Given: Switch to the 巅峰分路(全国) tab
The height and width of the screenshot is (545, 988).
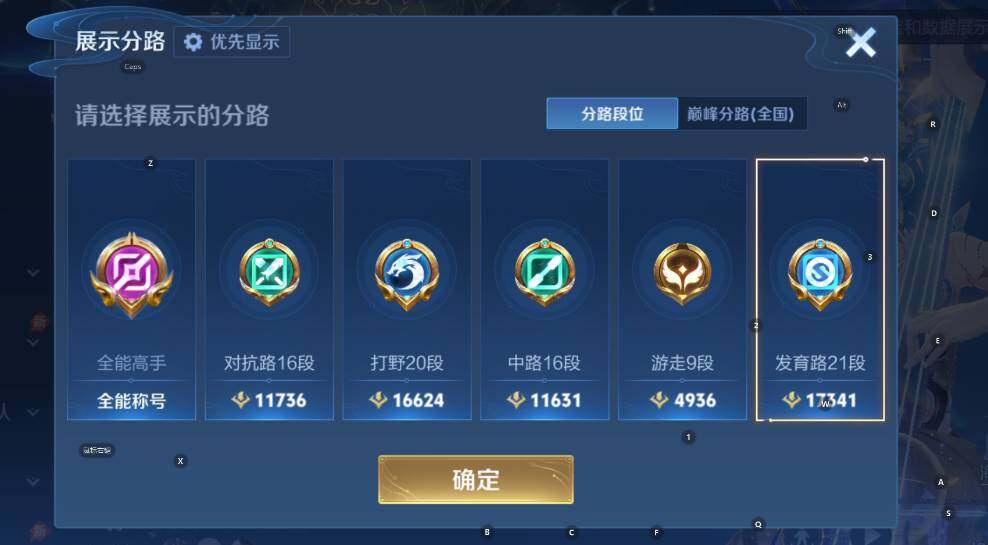Looking at the screenshot, I should click(x=742, y=113).
